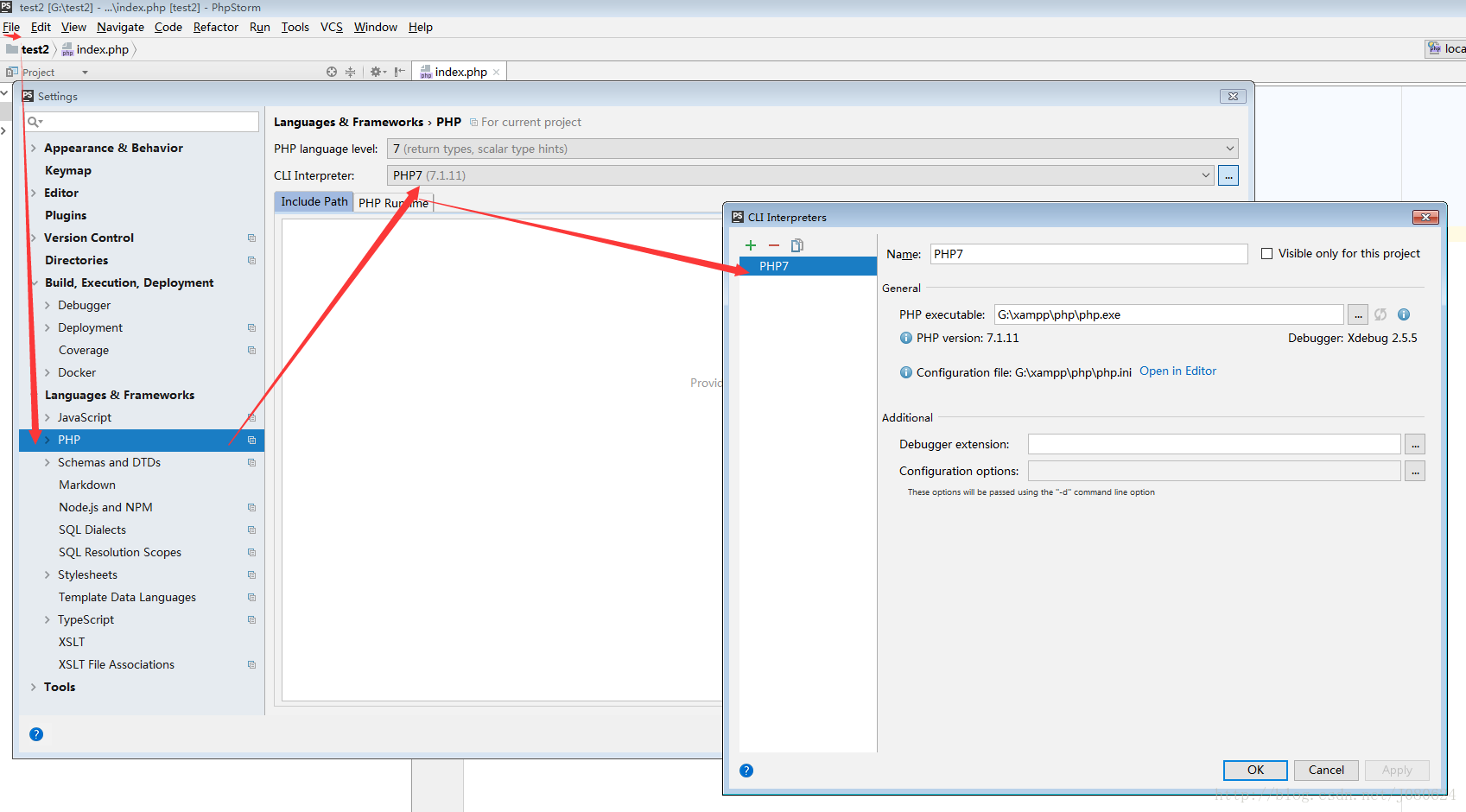Viewport: 1466px width, 812px height.
Task: Click the help icon in CLI Interpreters dialog
Action: pyautogui.click(x=746, y=771)
